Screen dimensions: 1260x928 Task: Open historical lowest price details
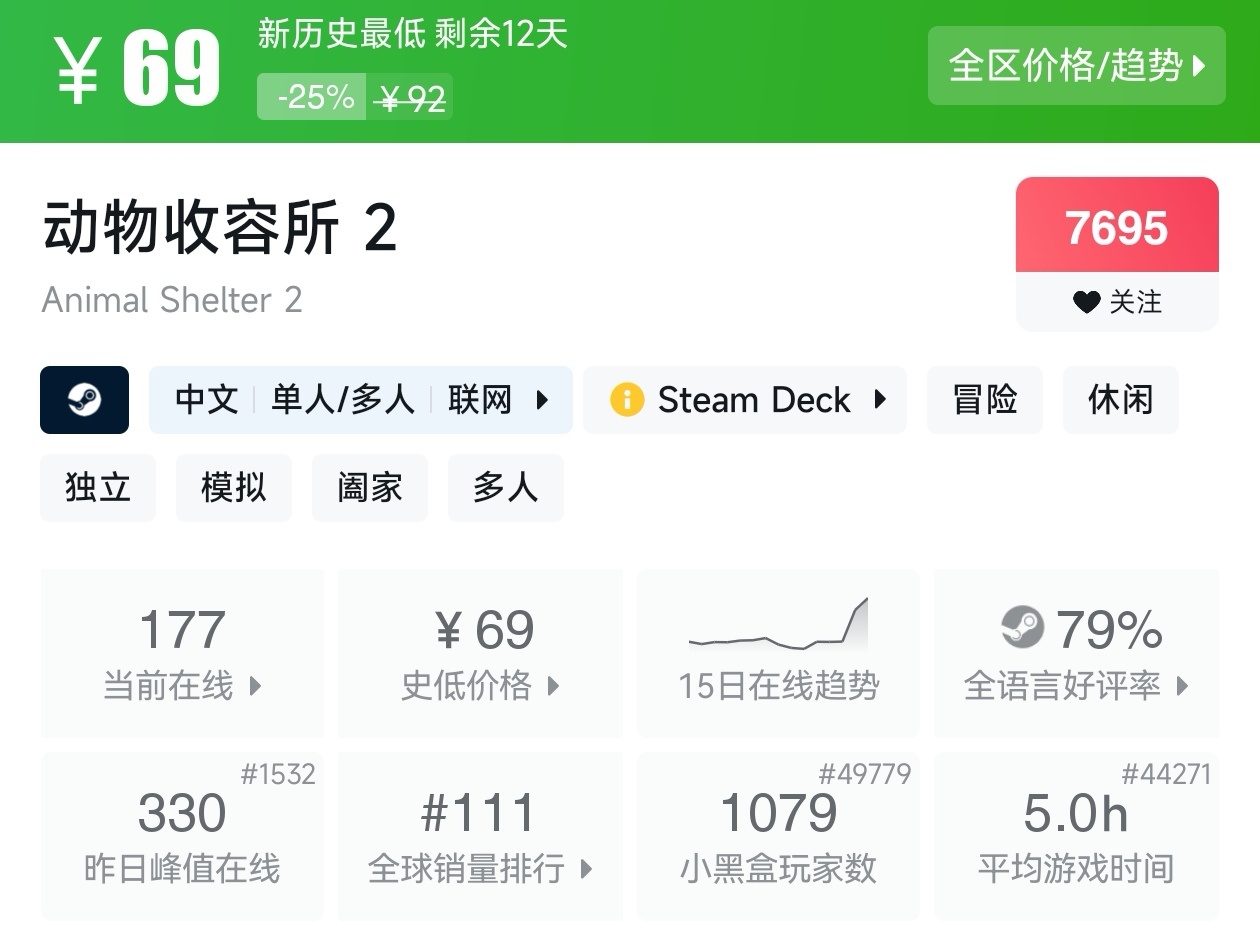[480, 652]
